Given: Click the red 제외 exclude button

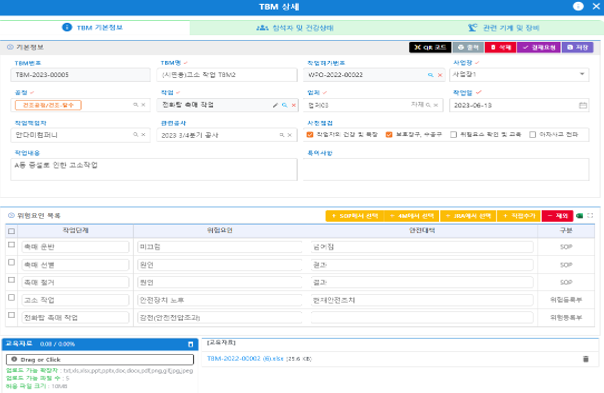Looking at the screenshot, I should (558, 216).
